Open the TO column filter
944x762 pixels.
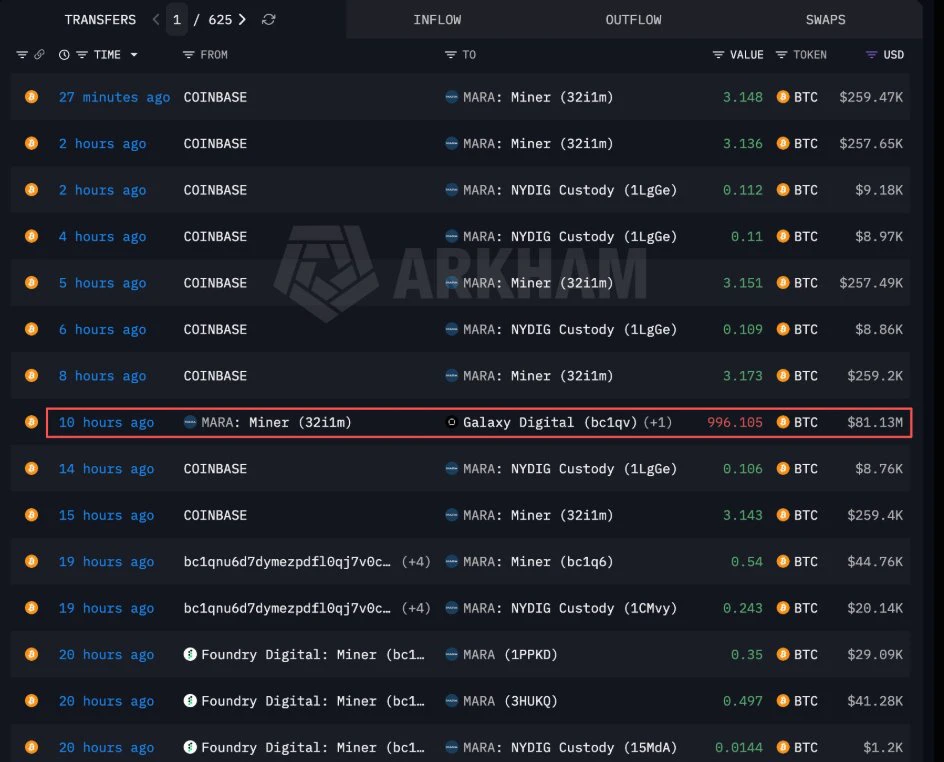point(450,55)
